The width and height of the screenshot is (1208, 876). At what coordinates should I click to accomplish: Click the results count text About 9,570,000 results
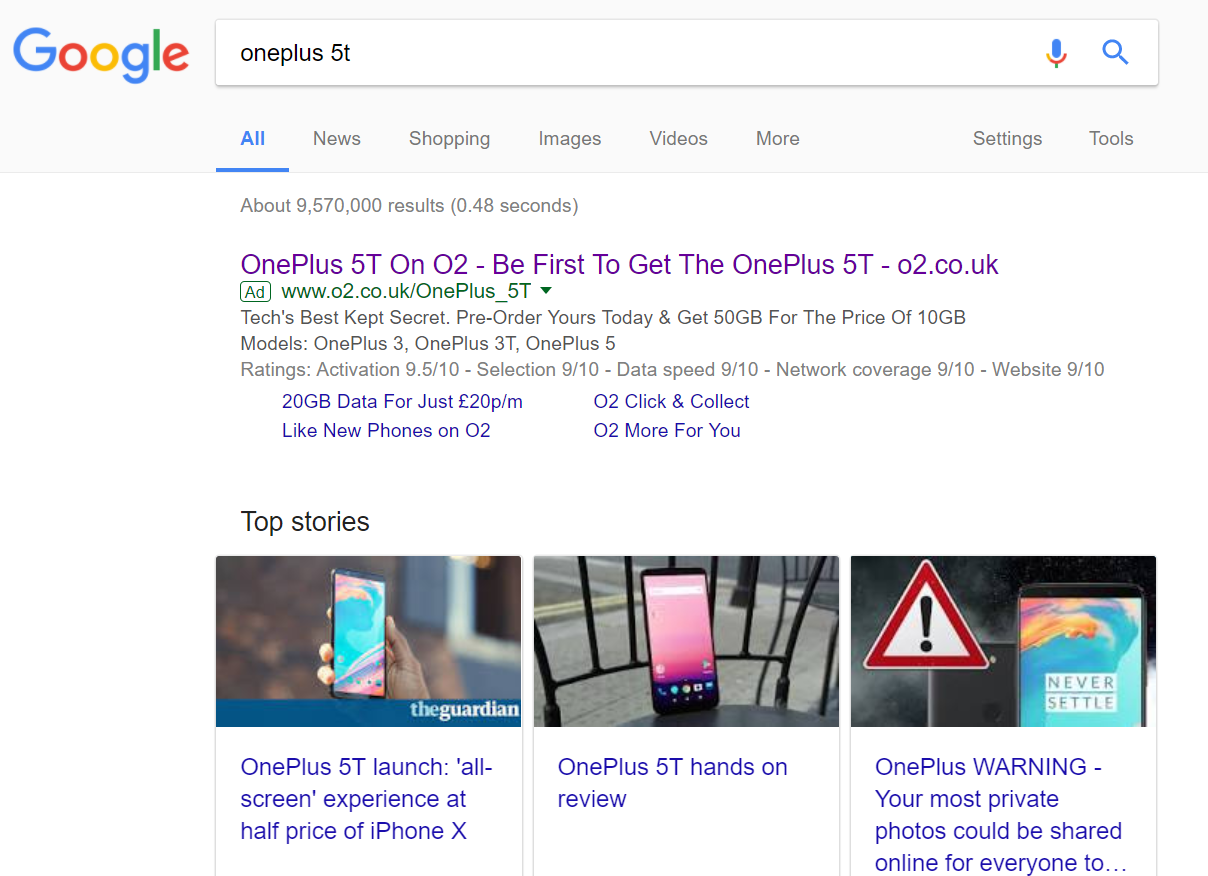409,206
